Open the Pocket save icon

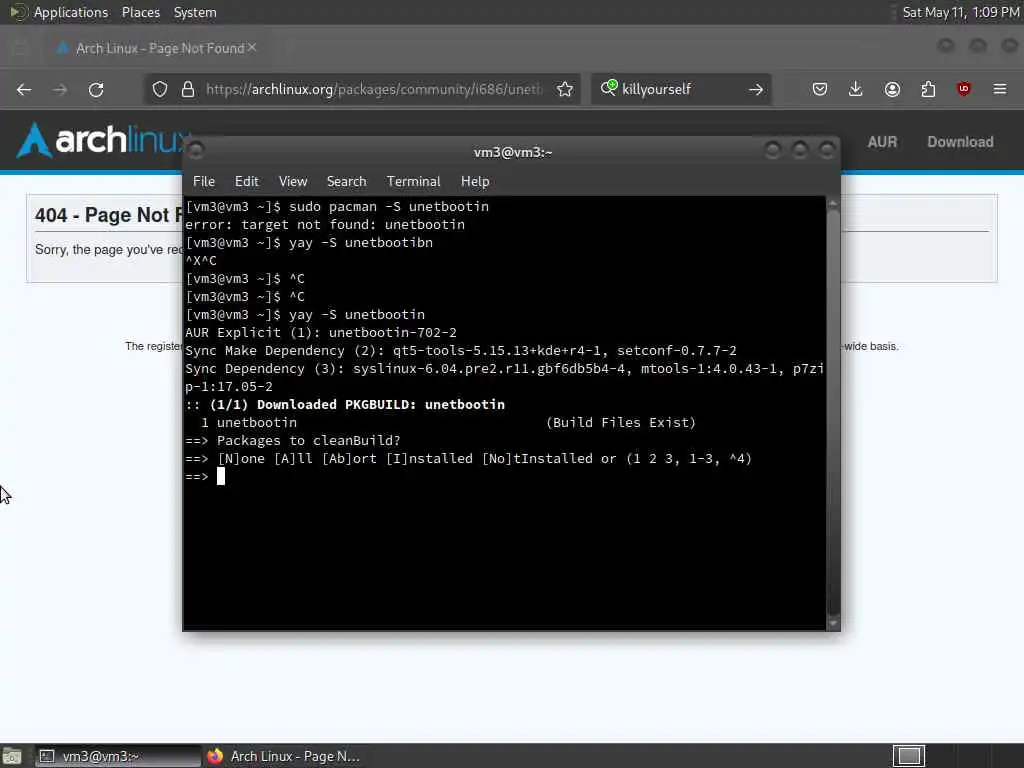tap(820, 89)
